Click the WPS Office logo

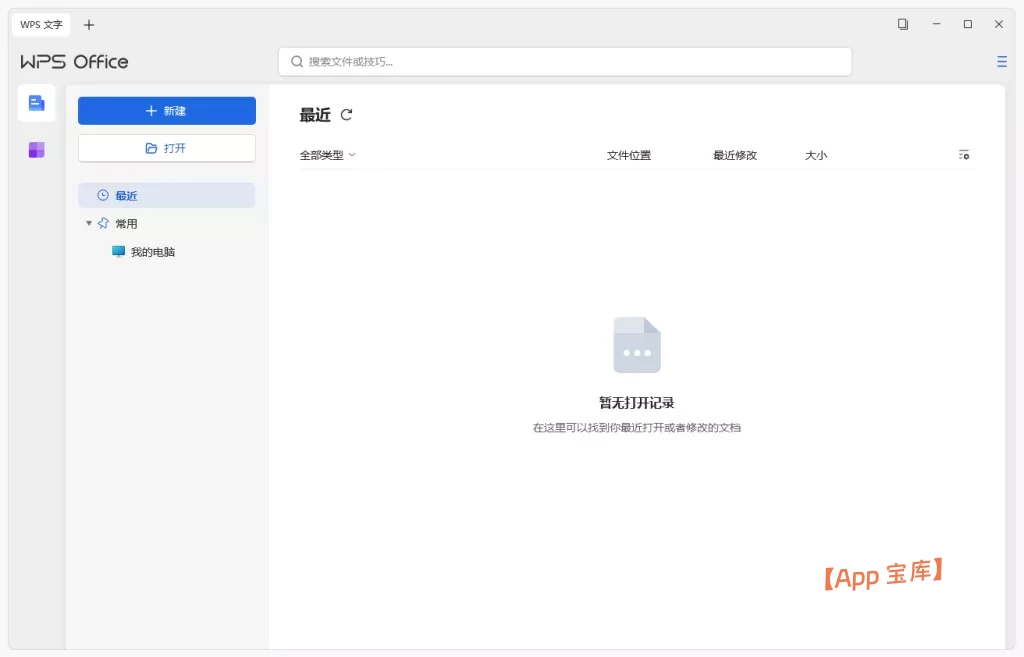[73, 61]
